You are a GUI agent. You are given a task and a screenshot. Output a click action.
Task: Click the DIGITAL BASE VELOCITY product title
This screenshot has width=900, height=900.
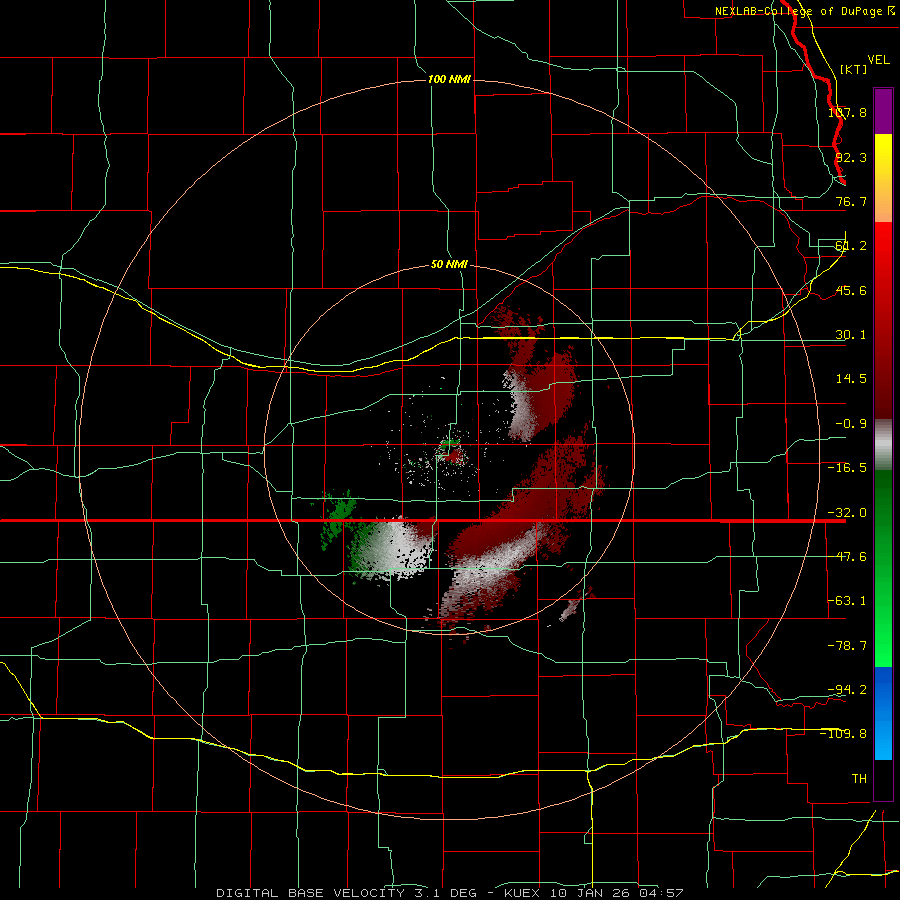tap(311, 893)
